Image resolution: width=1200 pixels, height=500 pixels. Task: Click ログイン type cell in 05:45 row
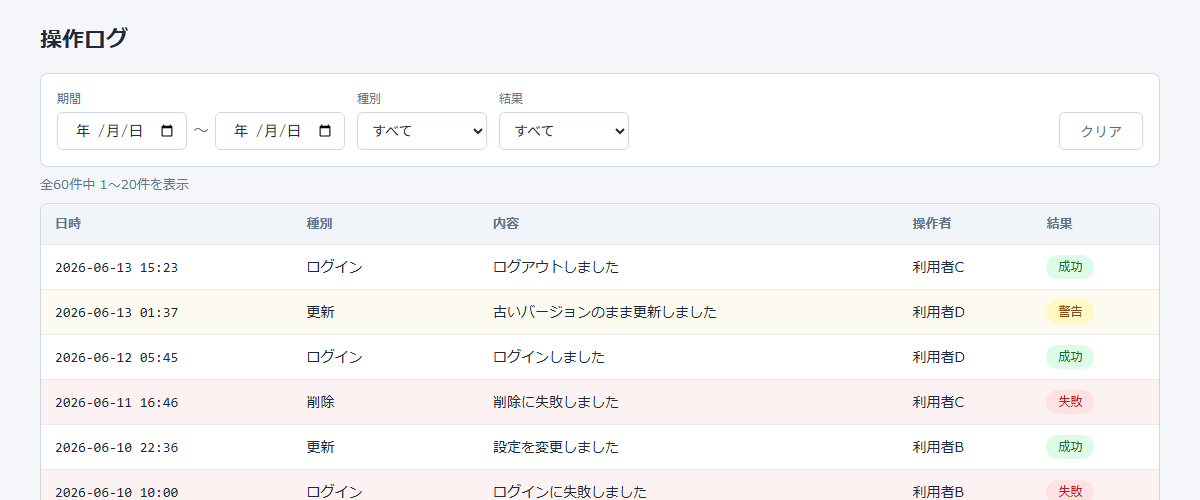tap(335, 357)
